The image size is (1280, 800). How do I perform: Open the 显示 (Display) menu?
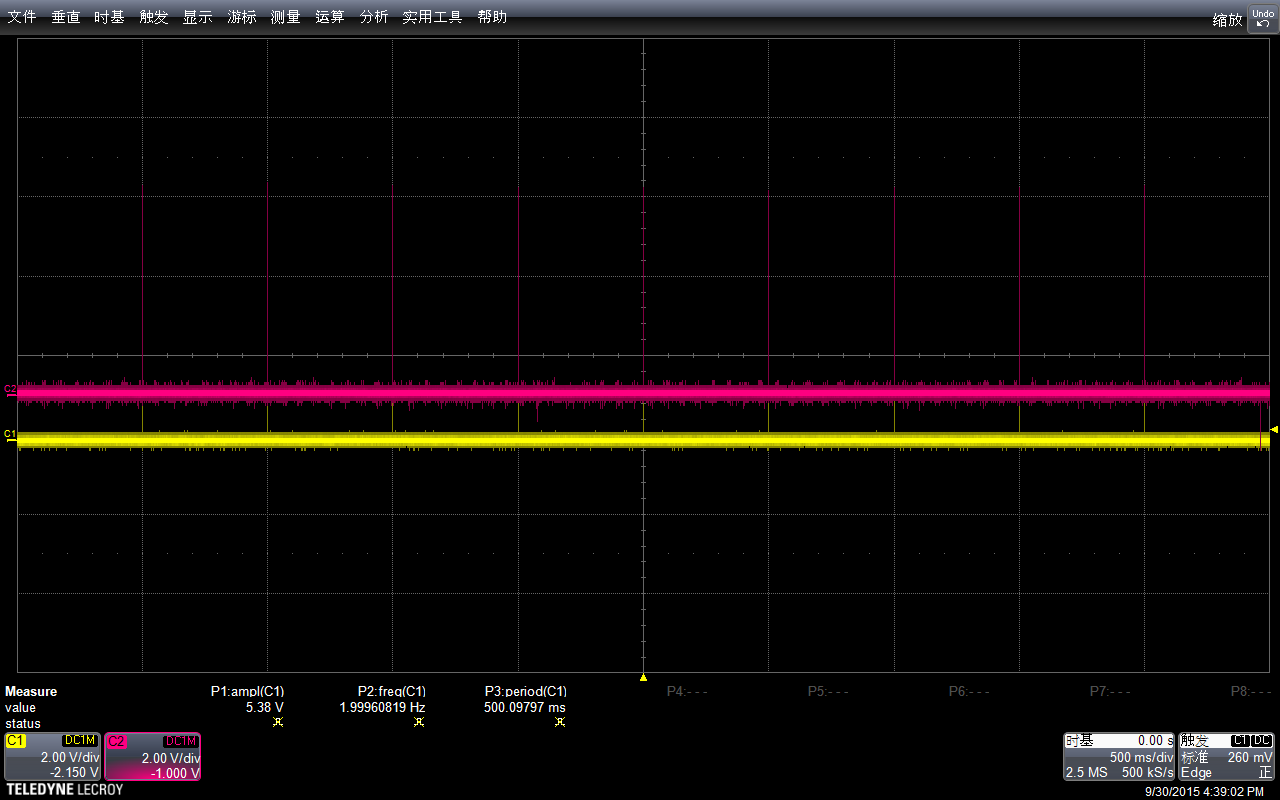point(197,17)
